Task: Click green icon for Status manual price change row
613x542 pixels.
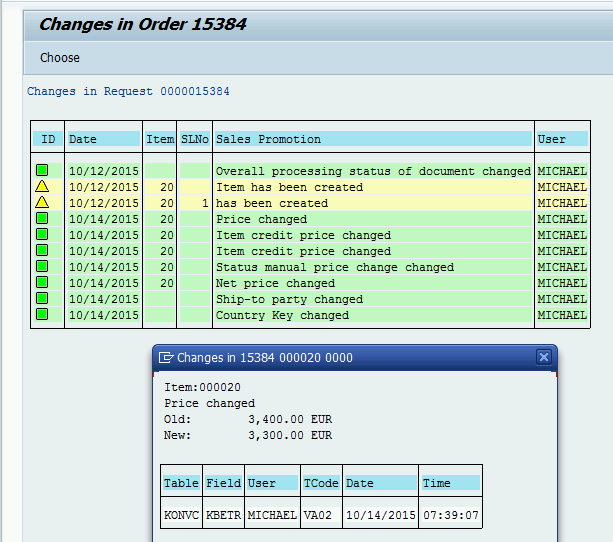Action: click(42, 267)
